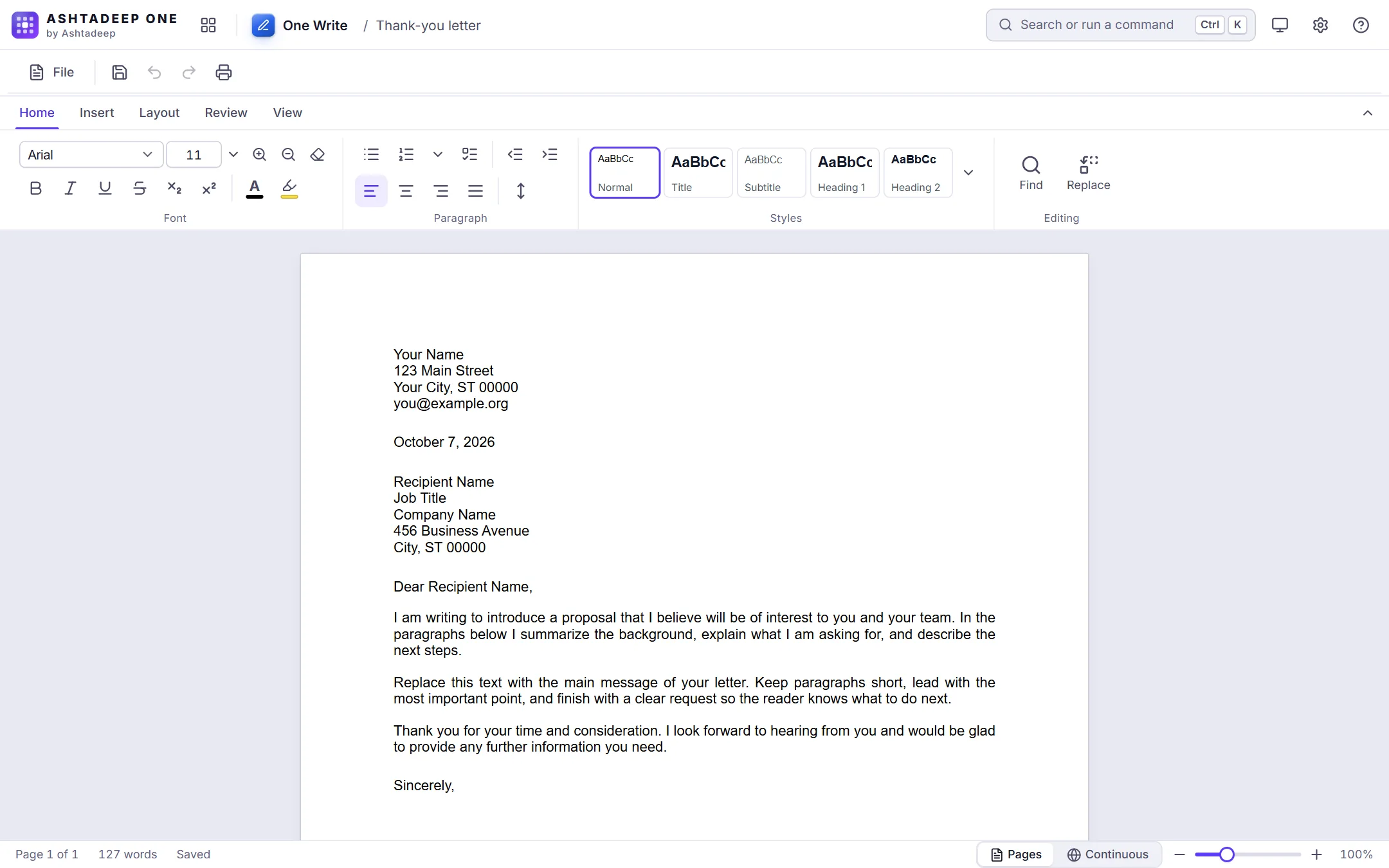The height and width of the screenshot is (868, 1389).
Task: Switch to the Insert tab
Action: (96, 113)
